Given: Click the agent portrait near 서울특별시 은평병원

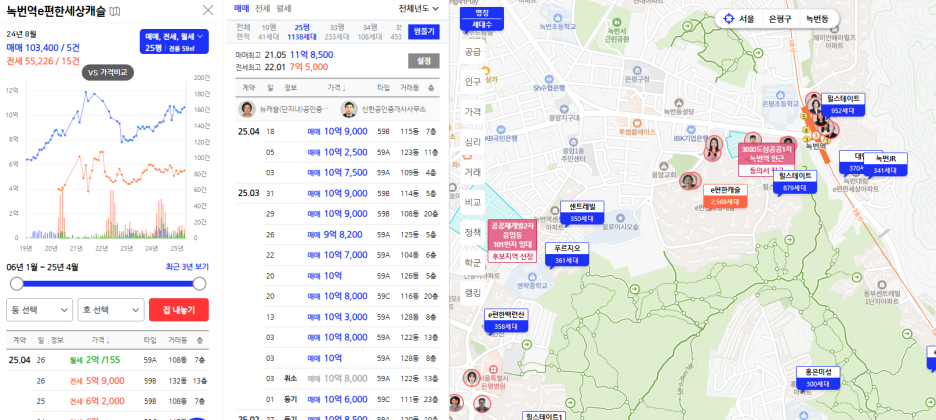Looking at the screenshot, I should (472, 379).
